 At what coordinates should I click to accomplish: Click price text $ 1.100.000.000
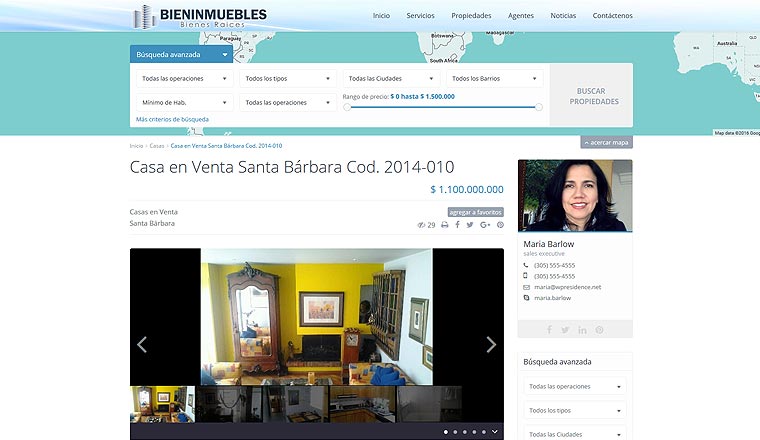467,189
